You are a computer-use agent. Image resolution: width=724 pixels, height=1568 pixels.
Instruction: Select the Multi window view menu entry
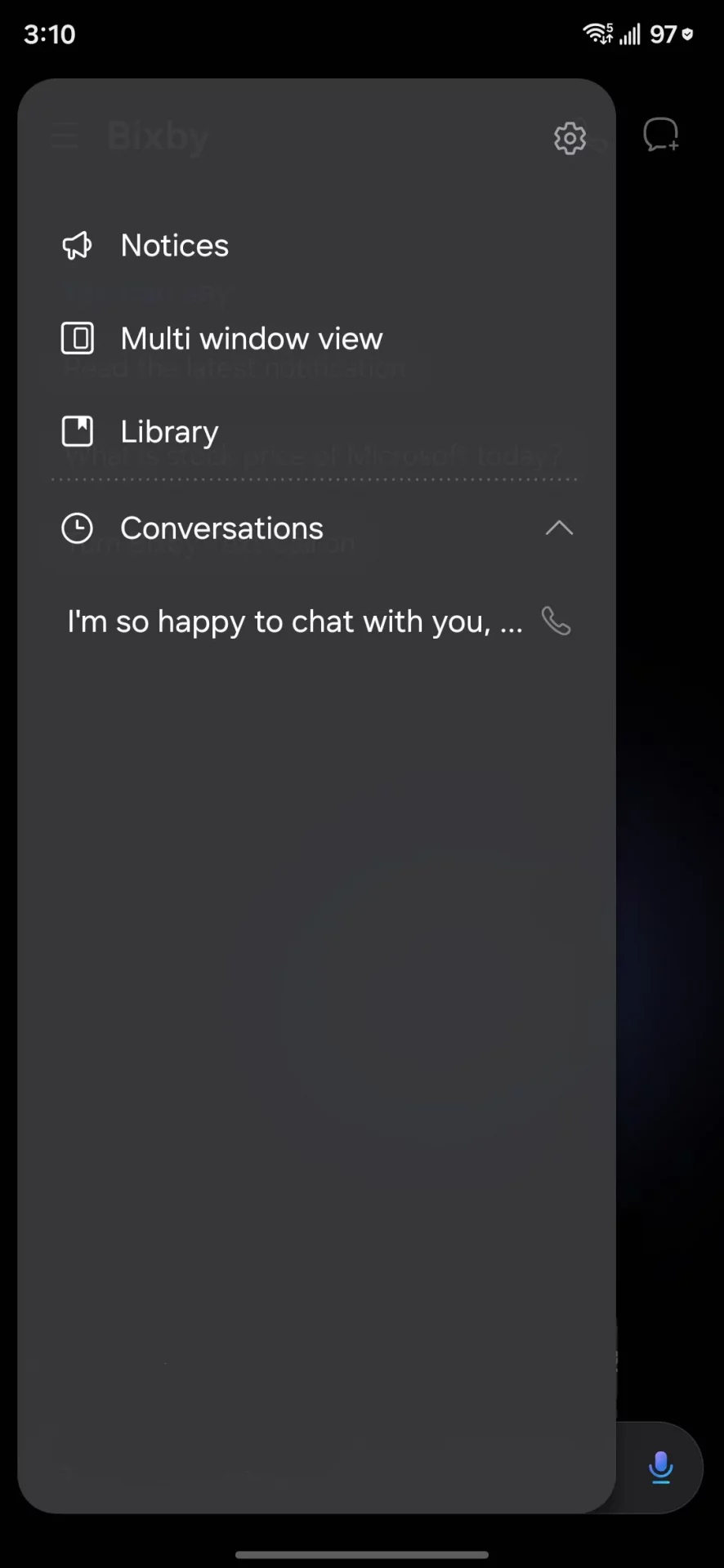point(316,338)
